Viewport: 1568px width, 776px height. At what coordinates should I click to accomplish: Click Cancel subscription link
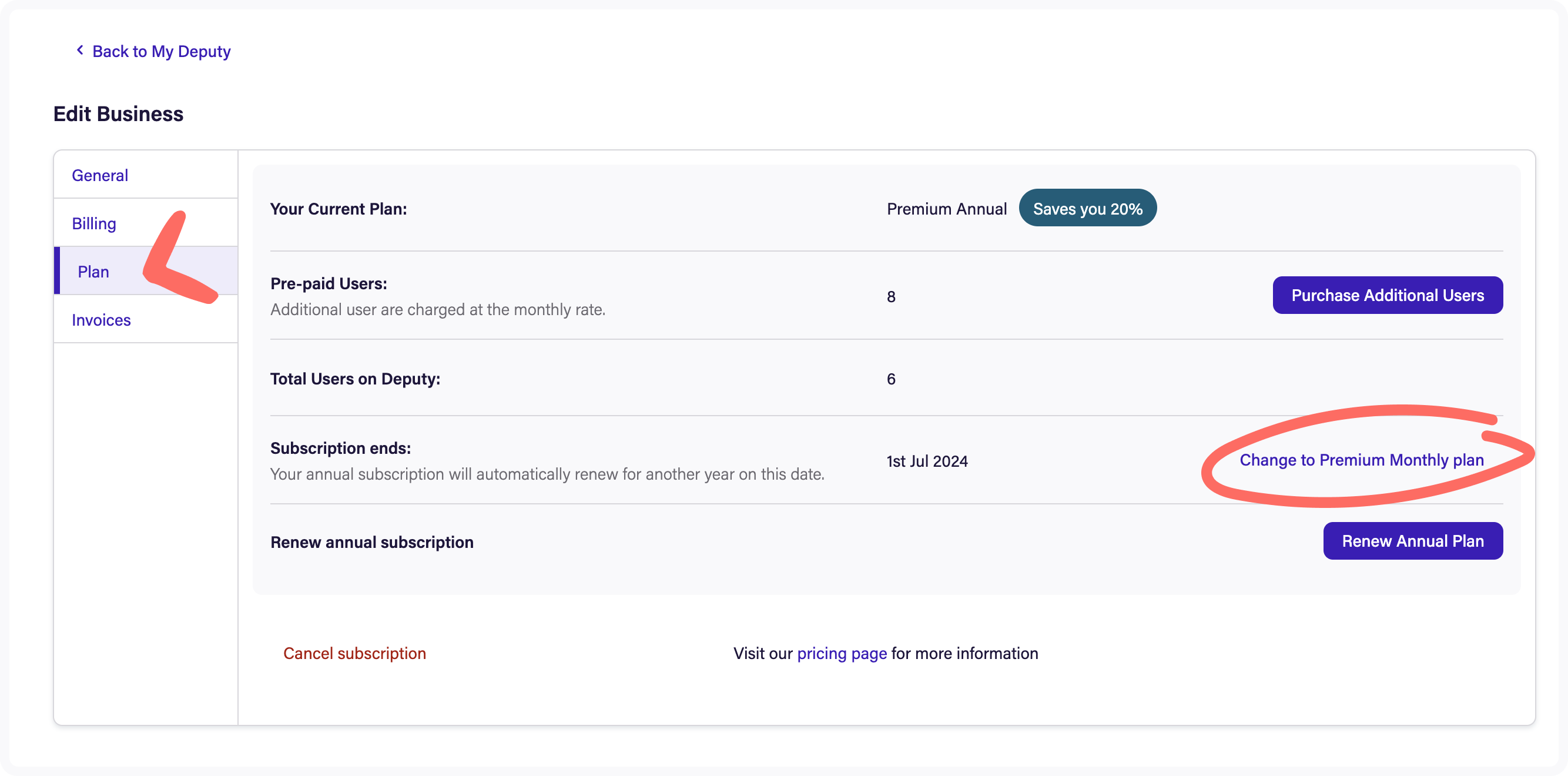point(354,653)
